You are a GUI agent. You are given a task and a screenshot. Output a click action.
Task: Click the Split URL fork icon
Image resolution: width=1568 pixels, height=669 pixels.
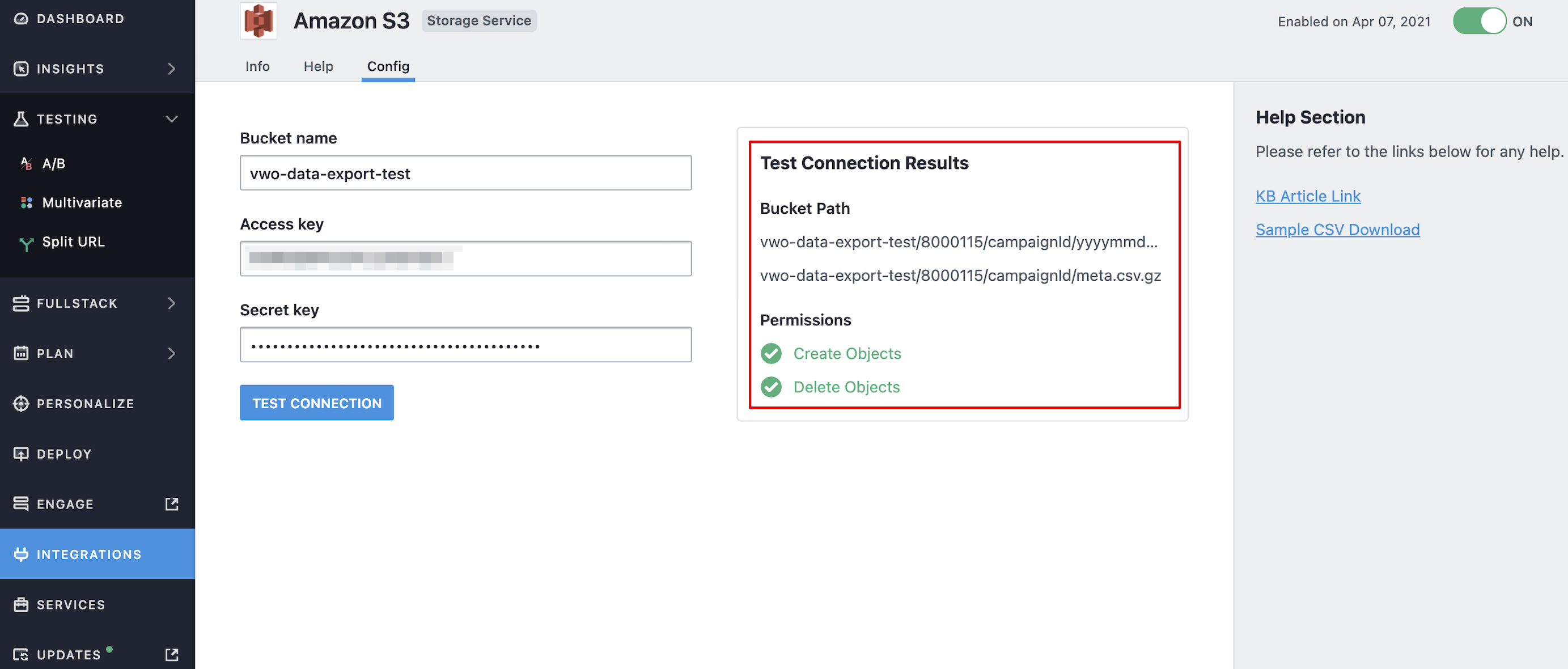pyautogui.click(x=26, y=243)
